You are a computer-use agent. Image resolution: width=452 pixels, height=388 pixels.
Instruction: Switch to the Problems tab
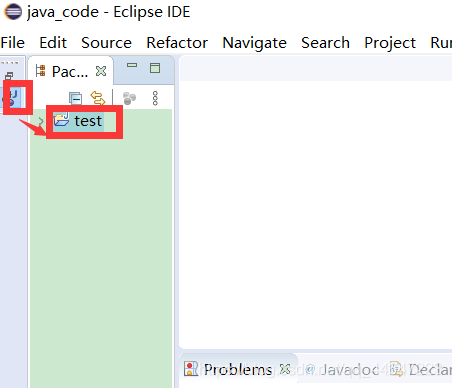238,370
